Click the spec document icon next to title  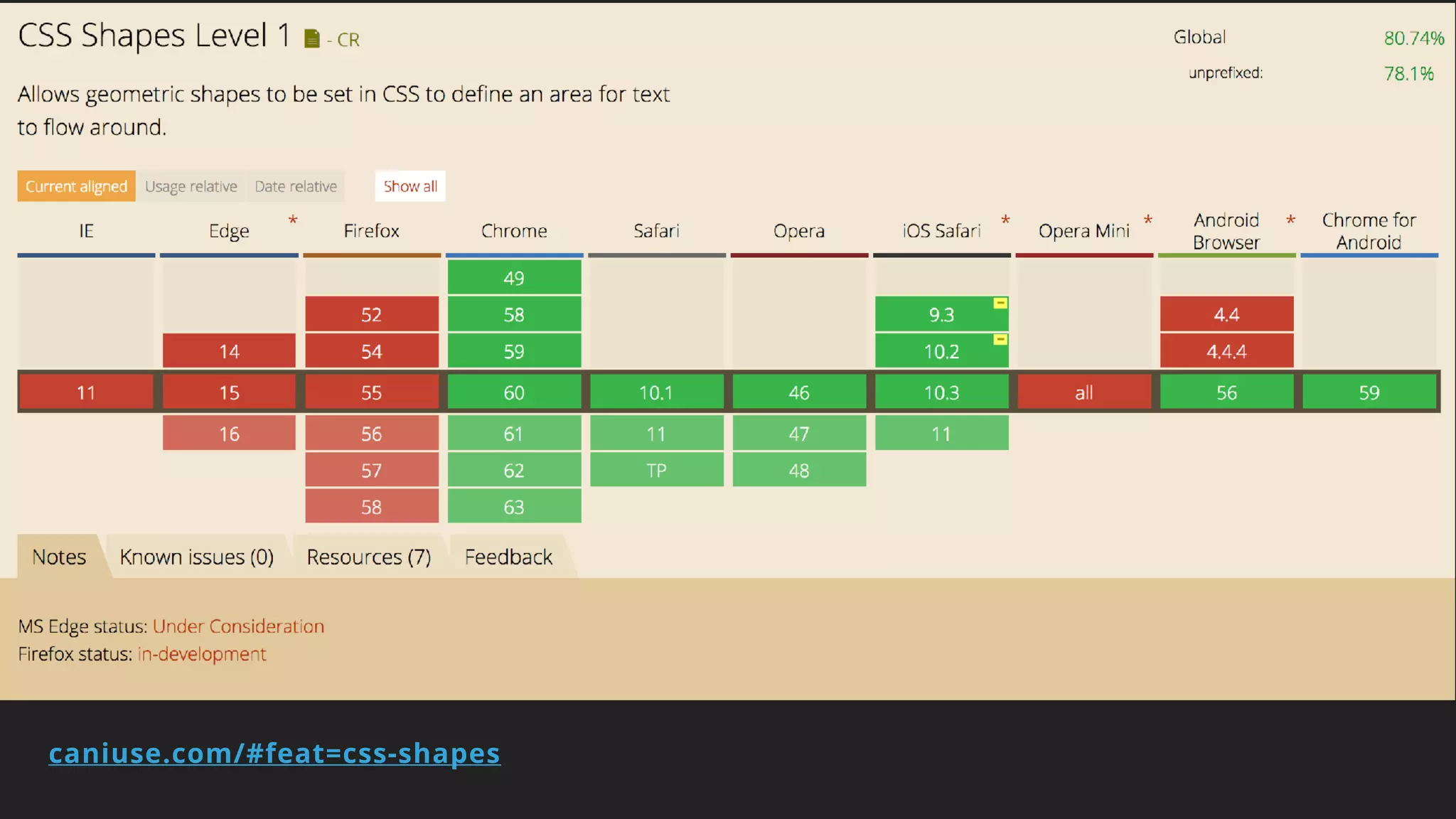tap(311, 38)
